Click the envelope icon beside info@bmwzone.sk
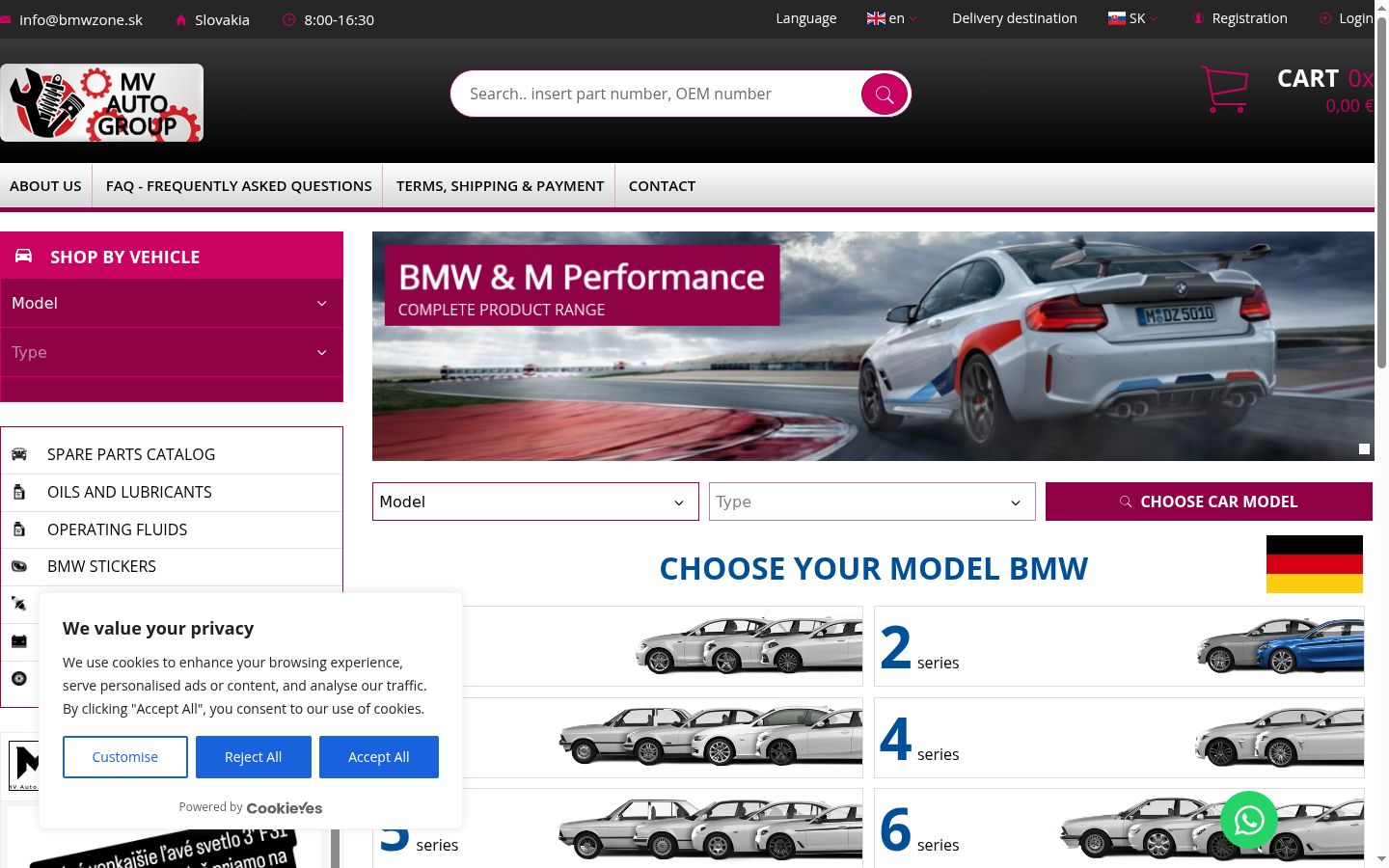This screenshot has width=1389, height=868. point(6,19)
